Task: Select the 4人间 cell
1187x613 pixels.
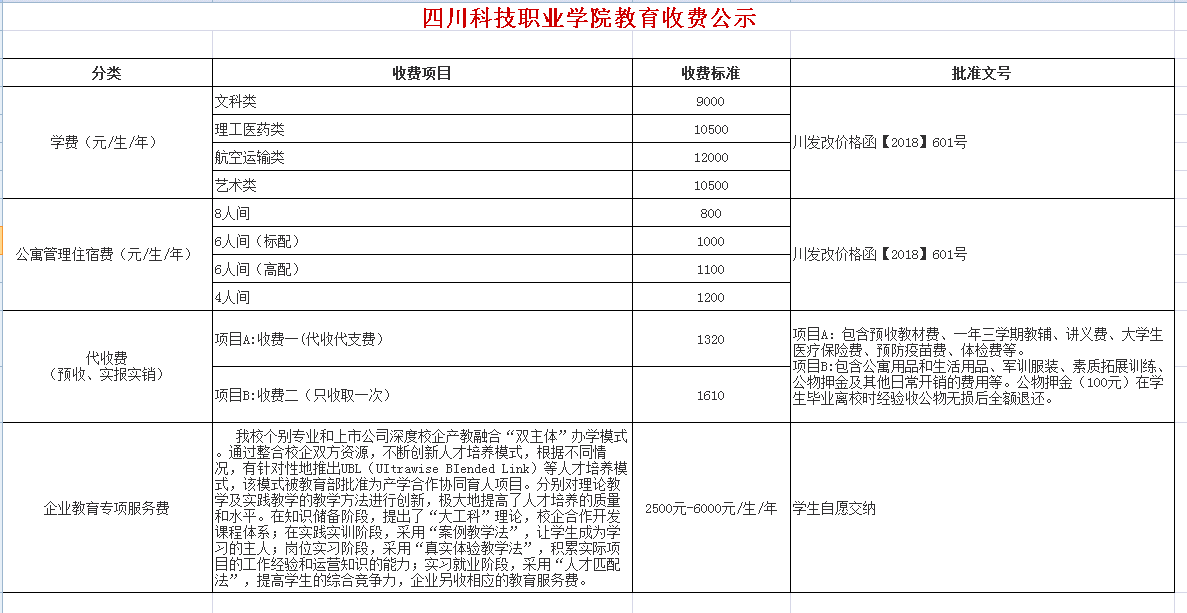Action: [422, 297]
